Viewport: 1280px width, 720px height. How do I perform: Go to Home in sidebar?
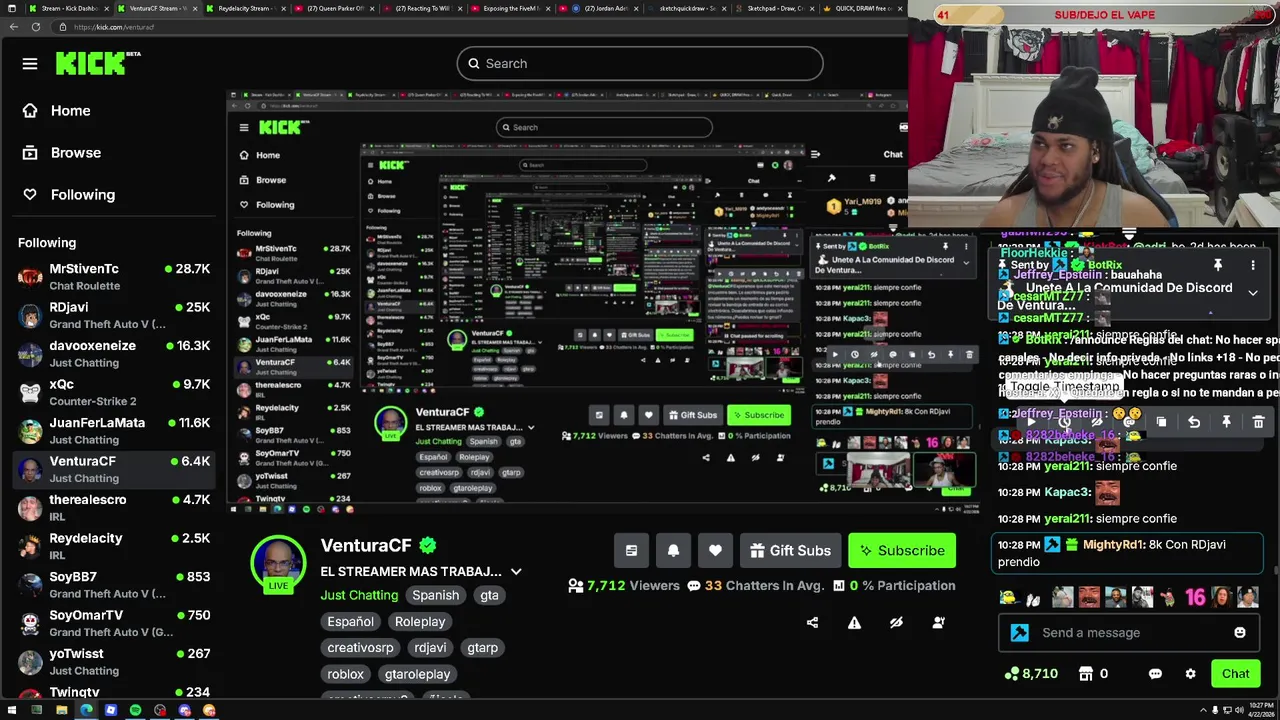coord(57,111)
